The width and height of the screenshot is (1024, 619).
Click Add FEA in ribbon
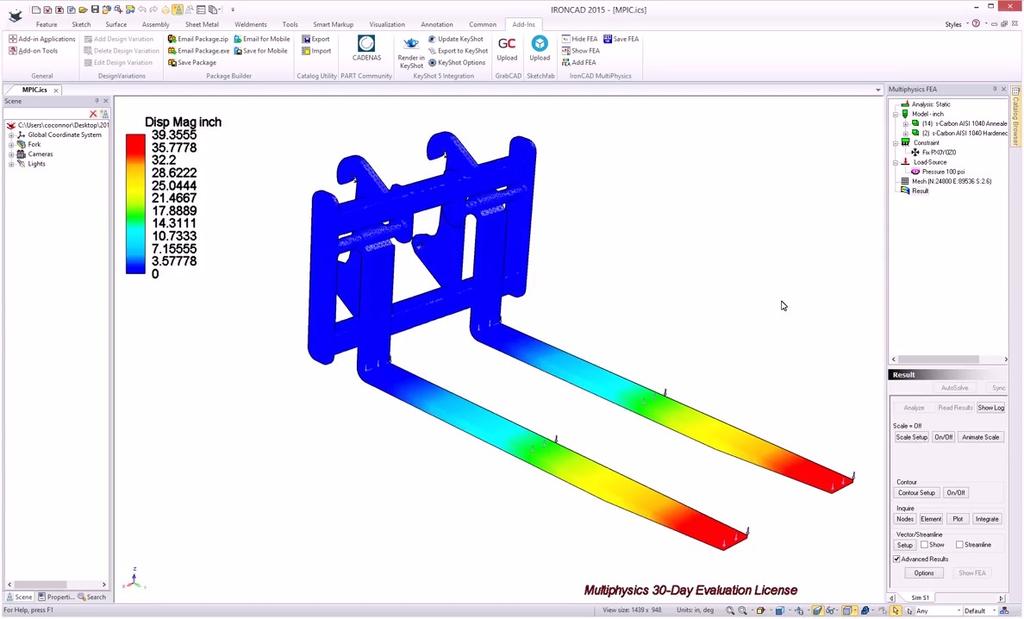pos(579,63)
